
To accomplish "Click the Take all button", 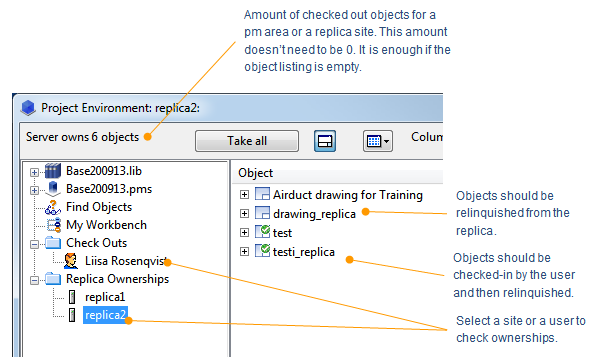I will coord(247,141).
